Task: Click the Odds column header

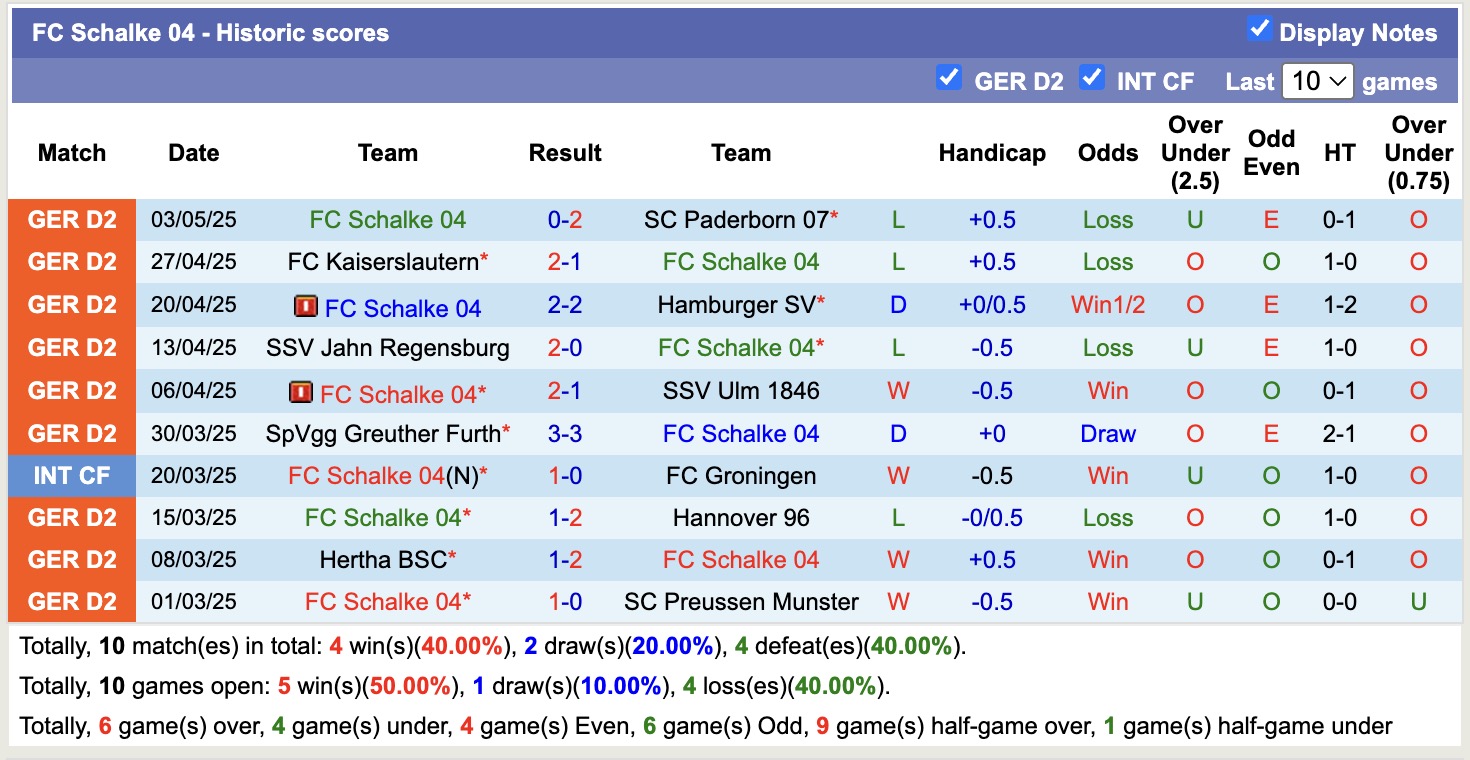Action: click(x=1107, y=152)
